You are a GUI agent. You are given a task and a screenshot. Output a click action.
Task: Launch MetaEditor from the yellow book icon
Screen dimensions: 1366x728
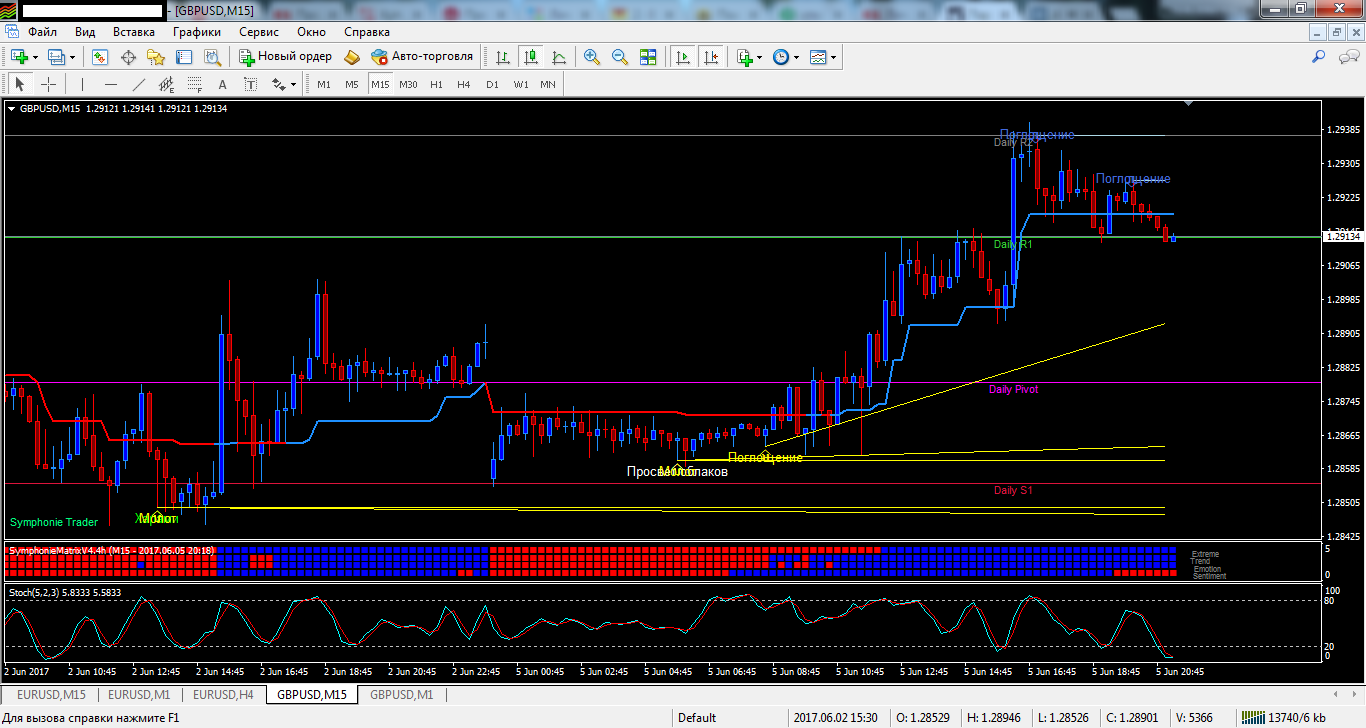point(351,57)
